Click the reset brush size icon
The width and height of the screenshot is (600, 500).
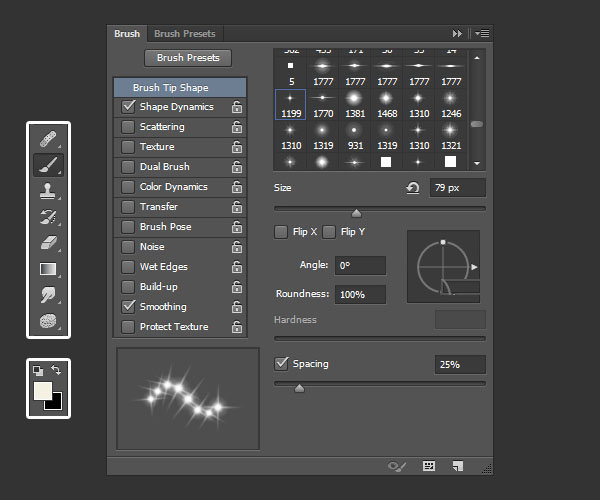(x=412, y=188)
